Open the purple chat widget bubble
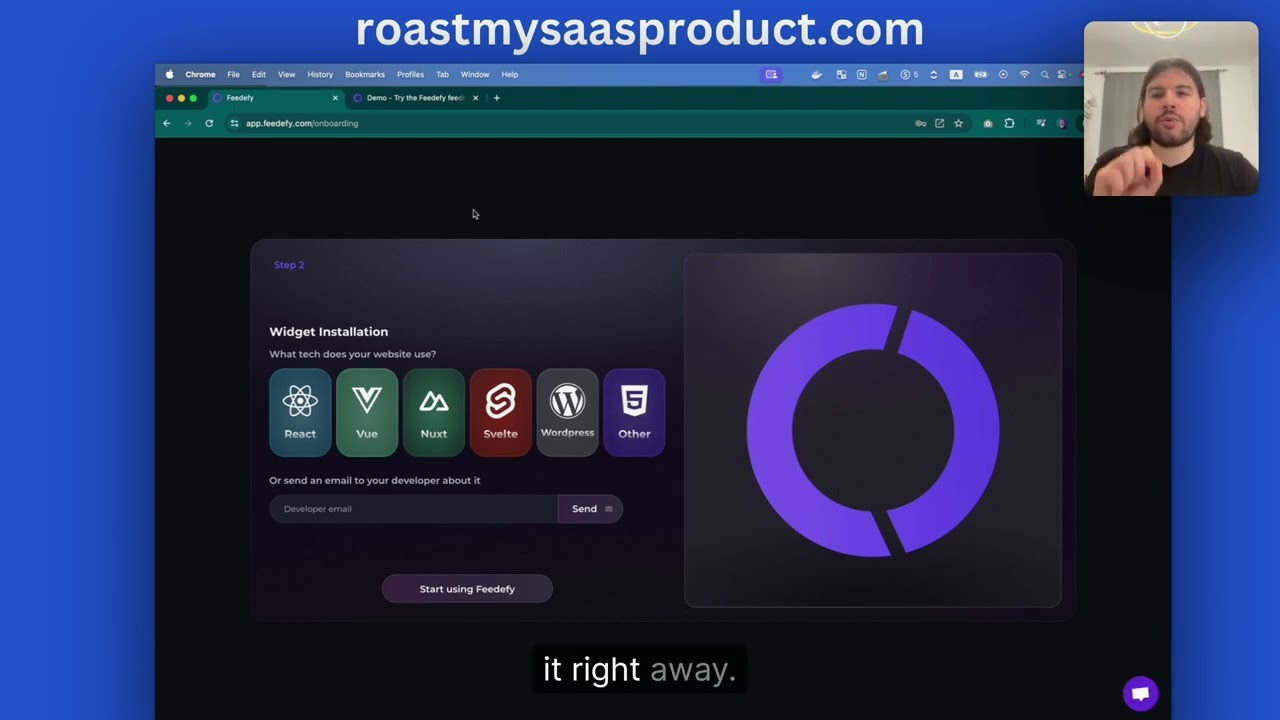Image resolution: width=1280 pixels, height=720 pixels. point(1140,693)
